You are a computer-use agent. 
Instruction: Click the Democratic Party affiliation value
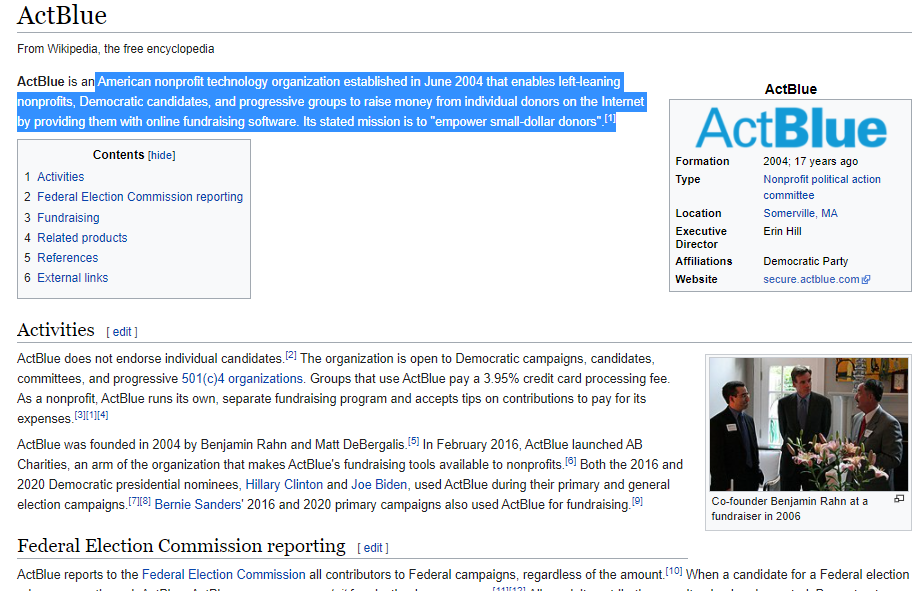click(x=806, y=261)
